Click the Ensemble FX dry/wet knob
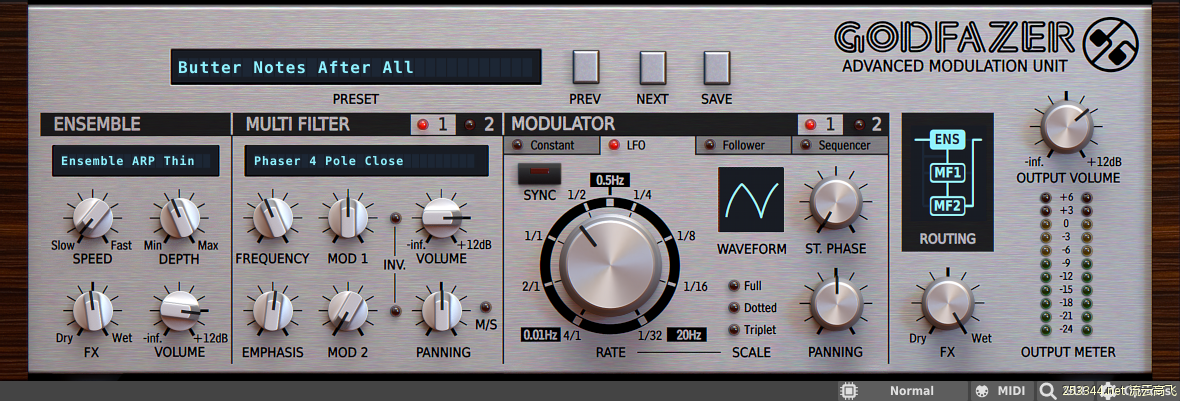 [93, 311]
